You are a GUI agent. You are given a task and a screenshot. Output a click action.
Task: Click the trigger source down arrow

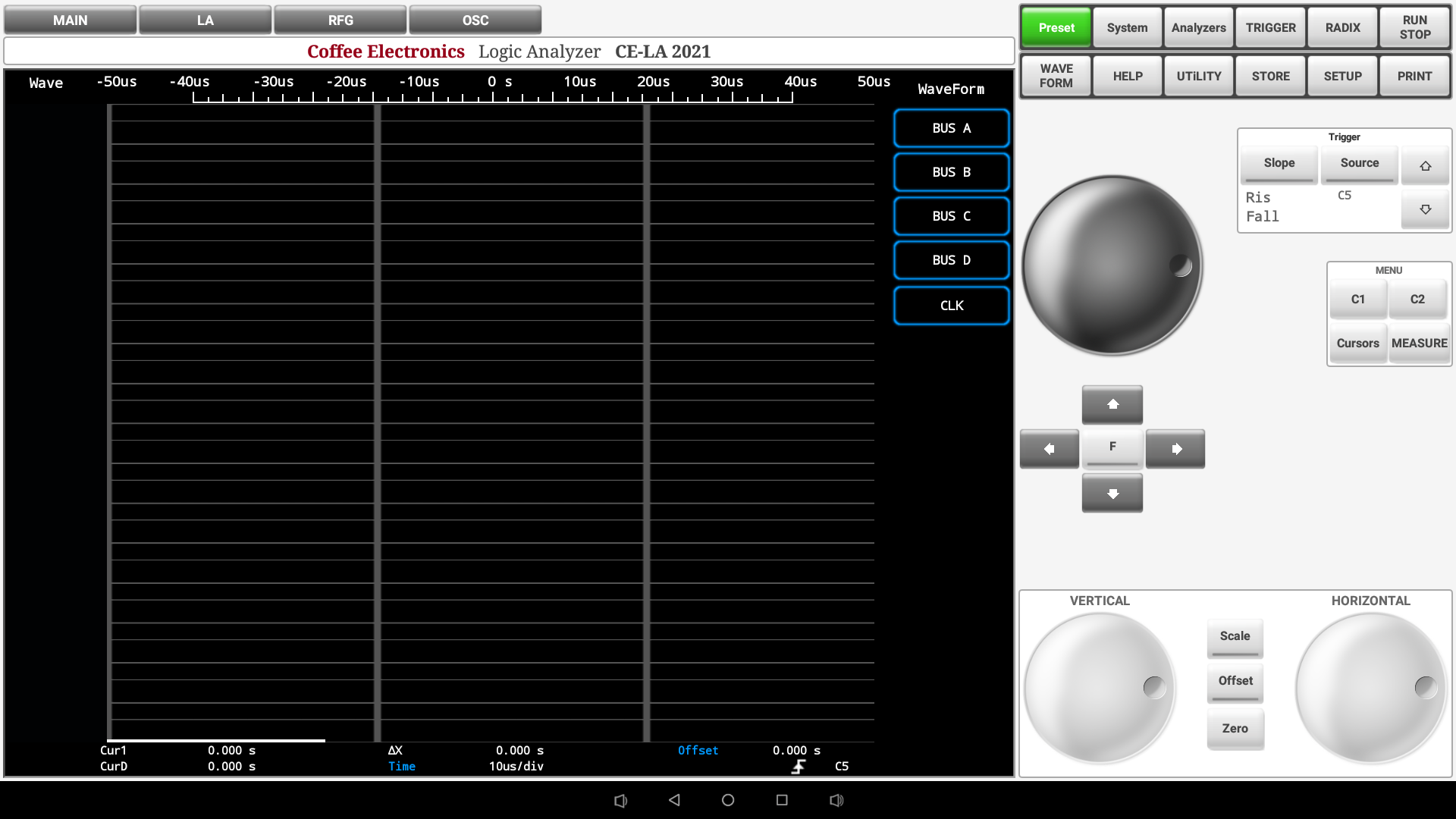[x=1425, y=209]
